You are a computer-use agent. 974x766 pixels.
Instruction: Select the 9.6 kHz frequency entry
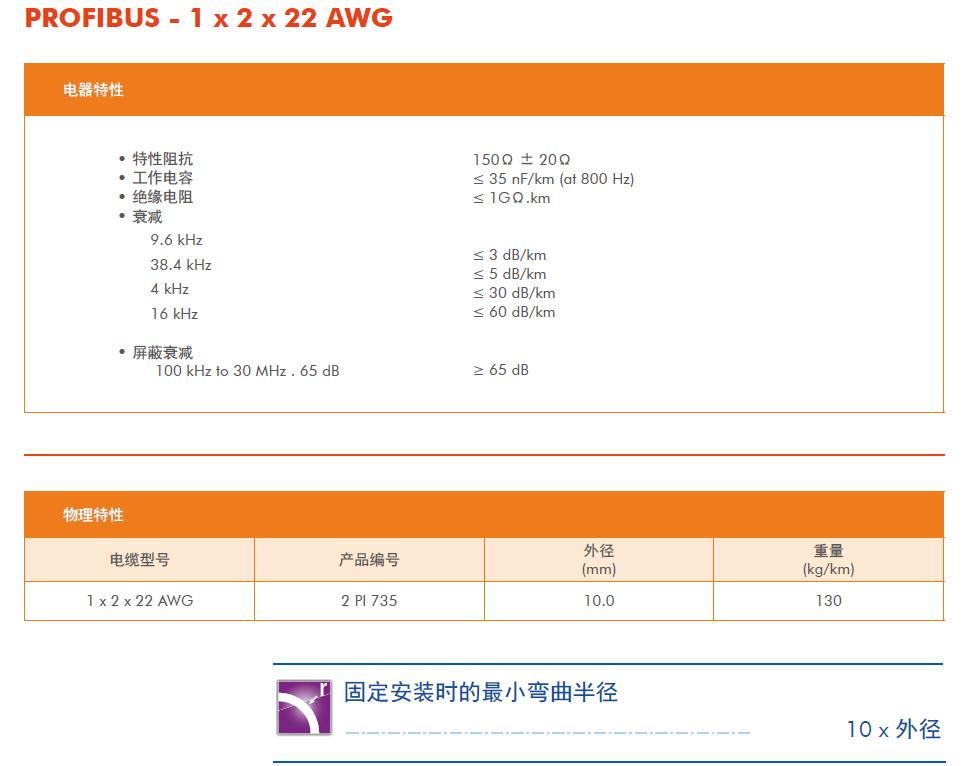click(x=176, y=240)
